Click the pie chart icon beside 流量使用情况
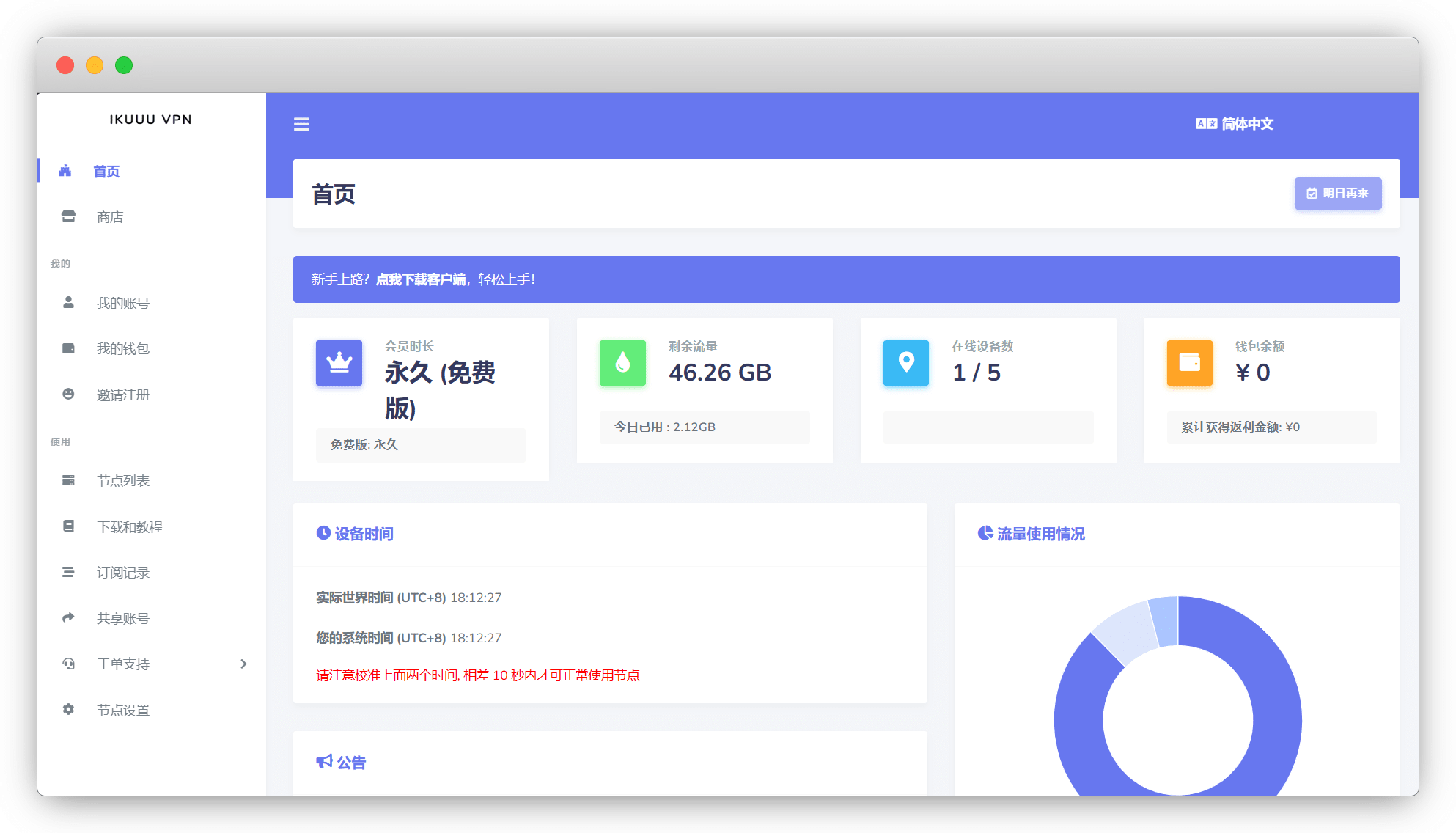This screenshot has width=1456, height=833. click(985, 533)
